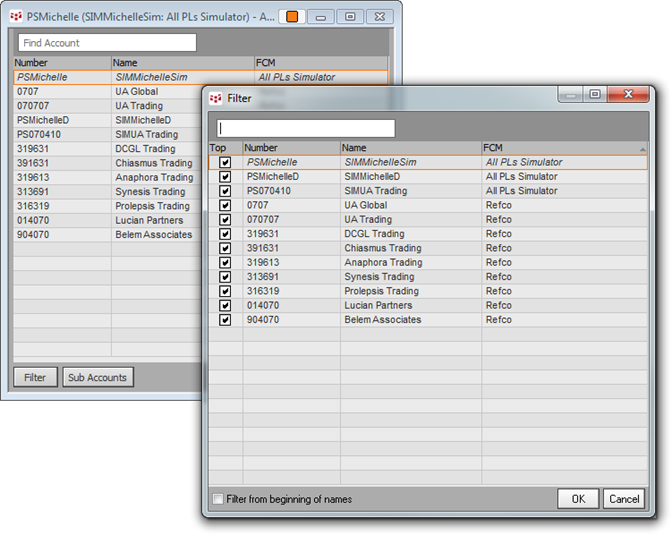This screenshot has width=672, height=535.
Task: Uncheck the Top checkbox for Chiasmus Trading
Action: click(225, 248)
